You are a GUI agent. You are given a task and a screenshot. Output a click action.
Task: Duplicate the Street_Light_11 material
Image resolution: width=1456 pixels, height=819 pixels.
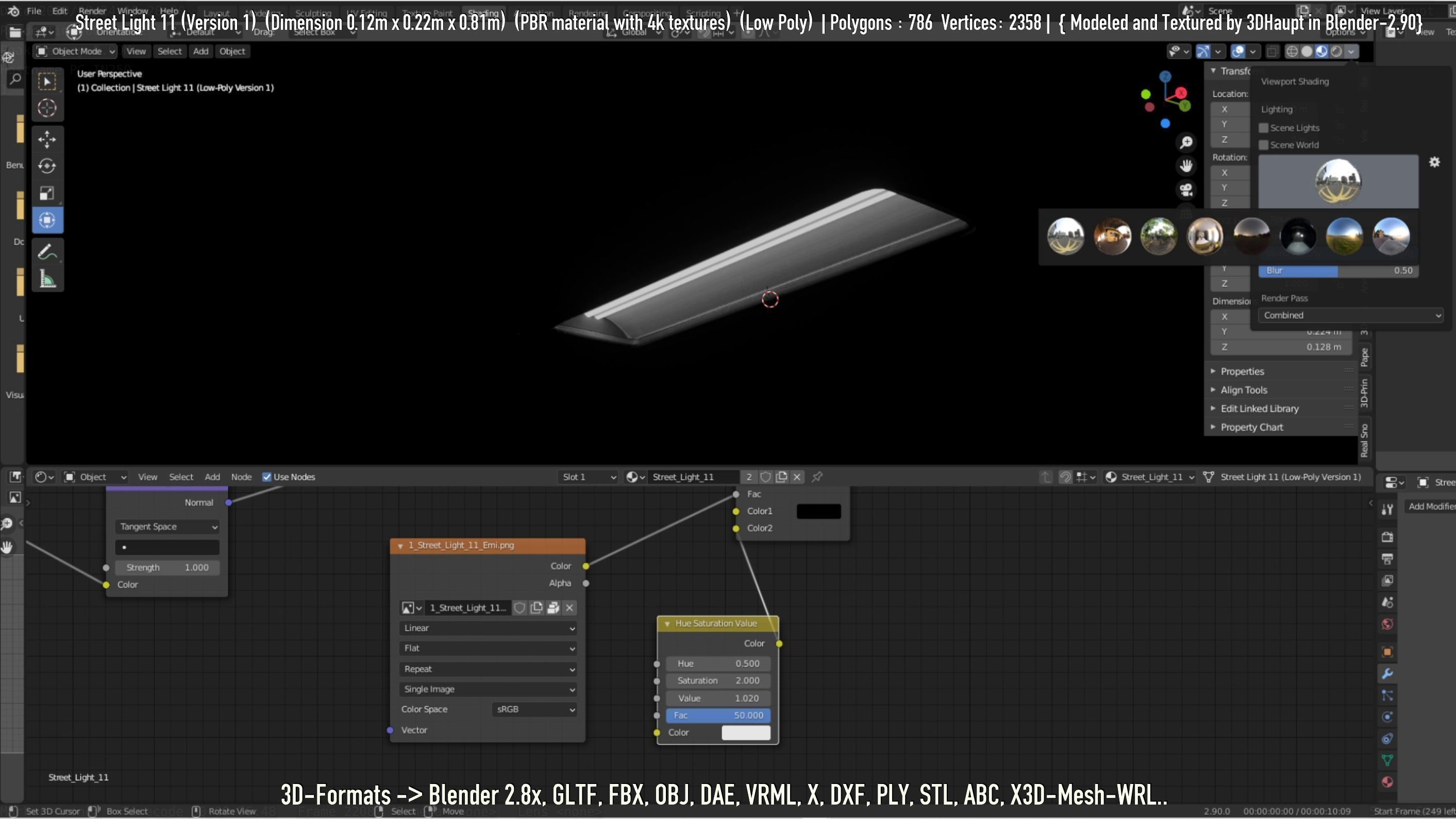[x=781, y=477]
